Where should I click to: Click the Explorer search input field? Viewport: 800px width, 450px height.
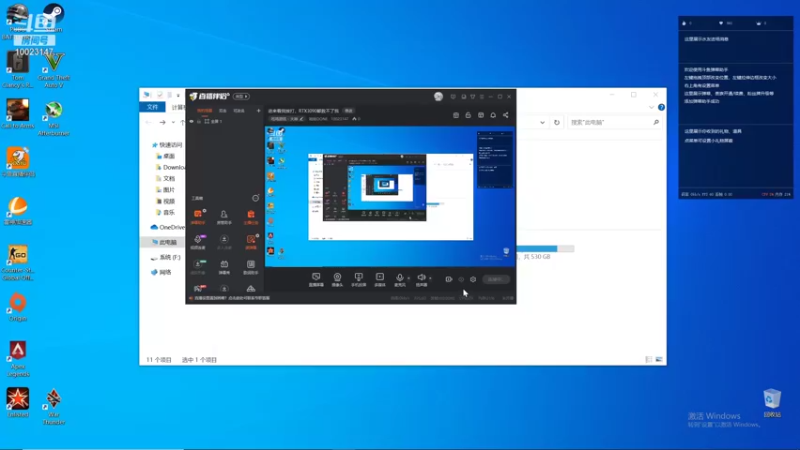coord(614,122)
